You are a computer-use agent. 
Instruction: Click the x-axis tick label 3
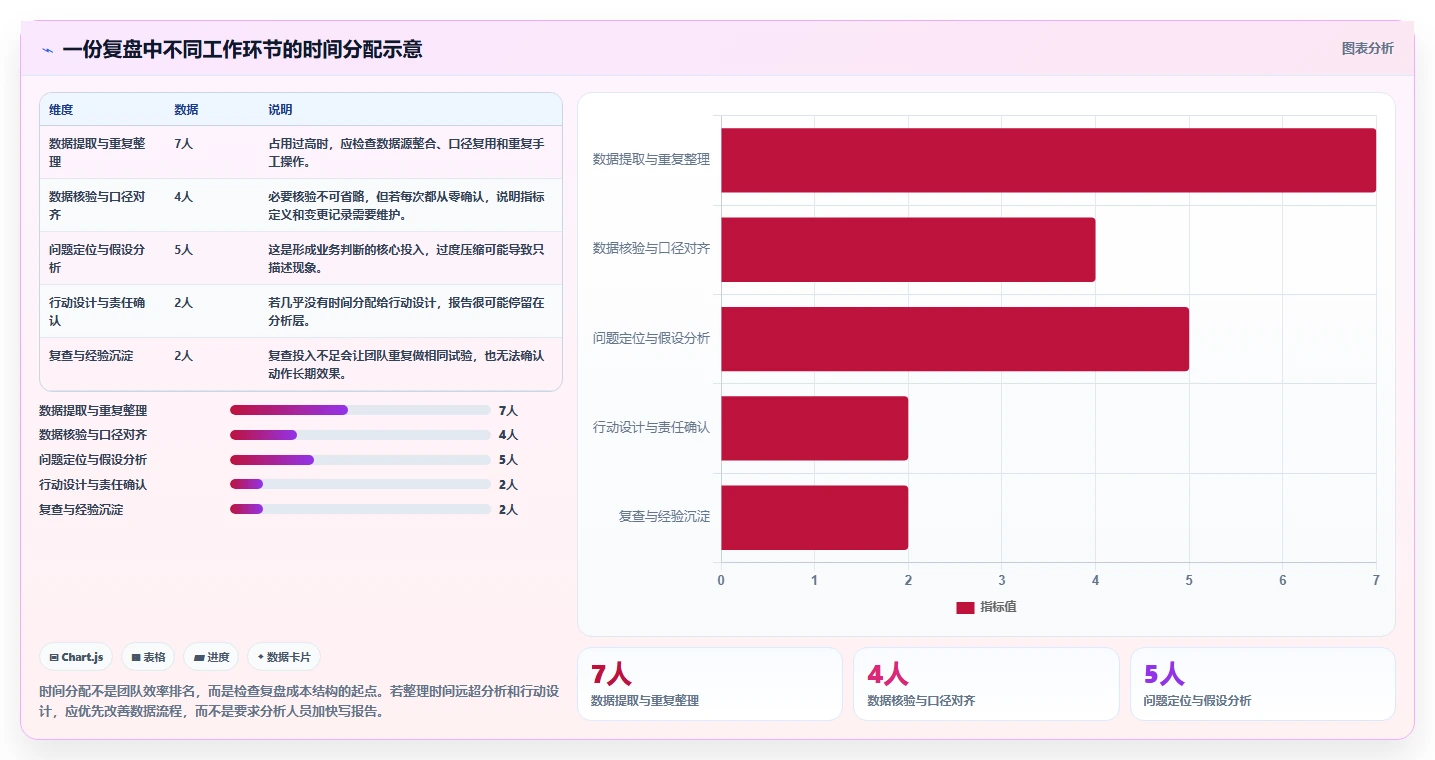coord(1002,580)
